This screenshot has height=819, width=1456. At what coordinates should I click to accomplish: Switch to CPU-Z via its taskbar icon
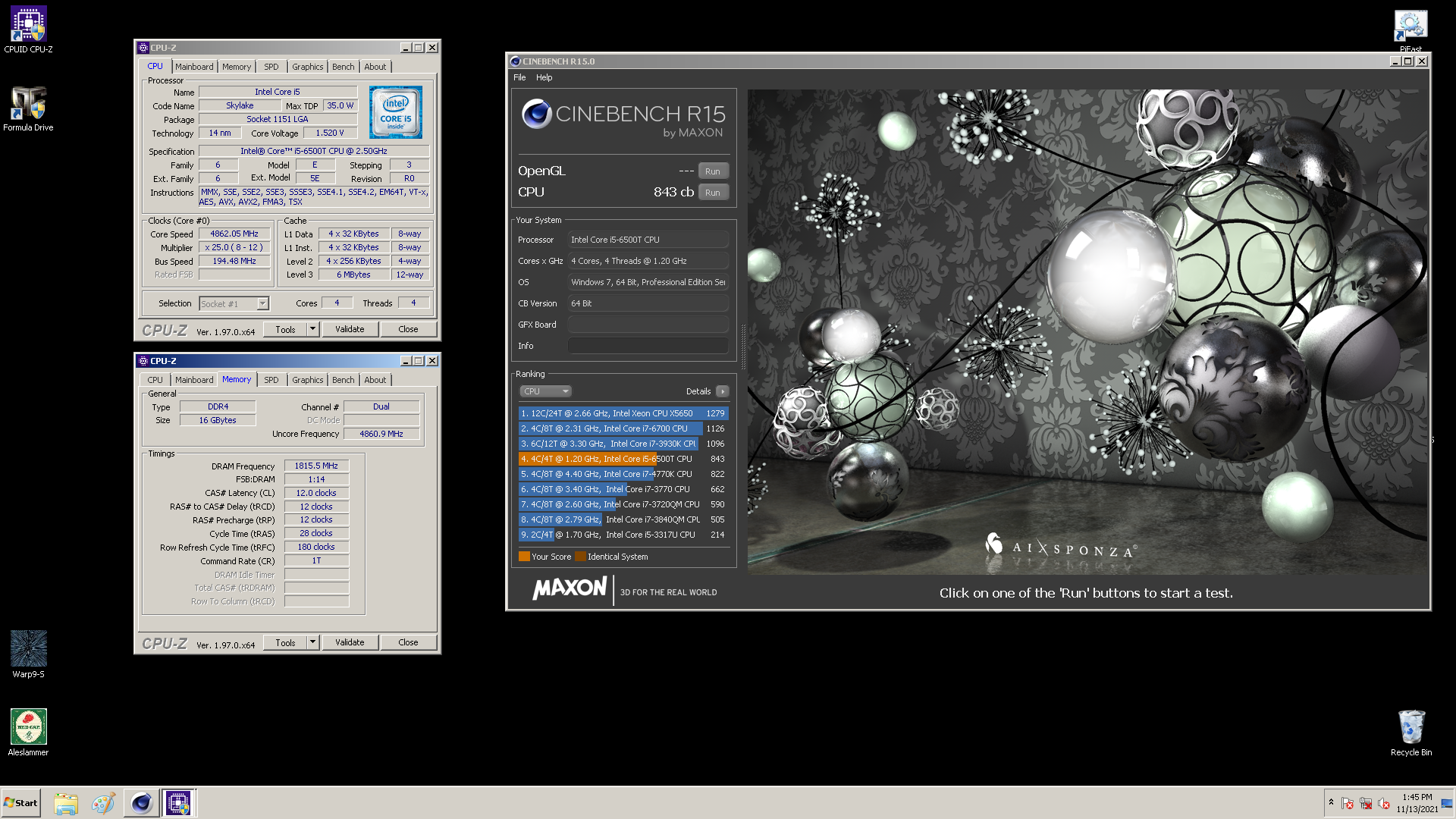pos(178,803)
